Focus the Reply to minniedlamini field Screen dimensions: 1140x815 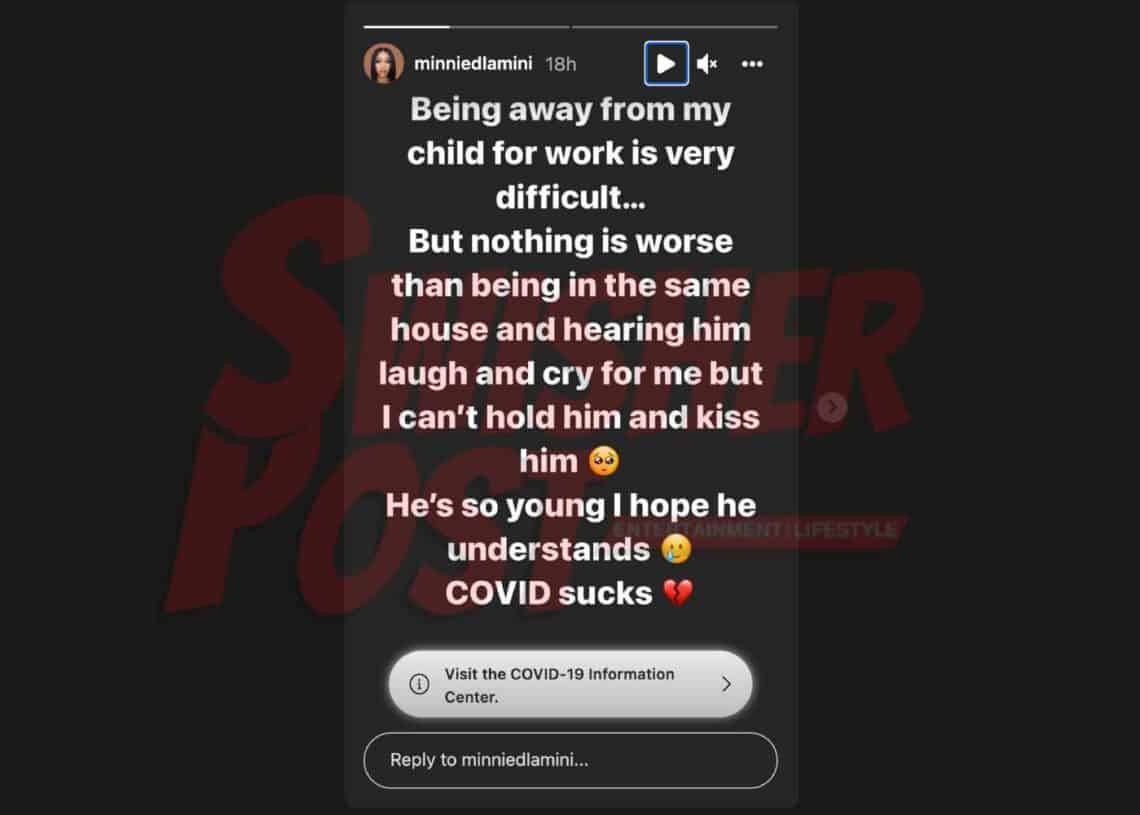[571, 760]
